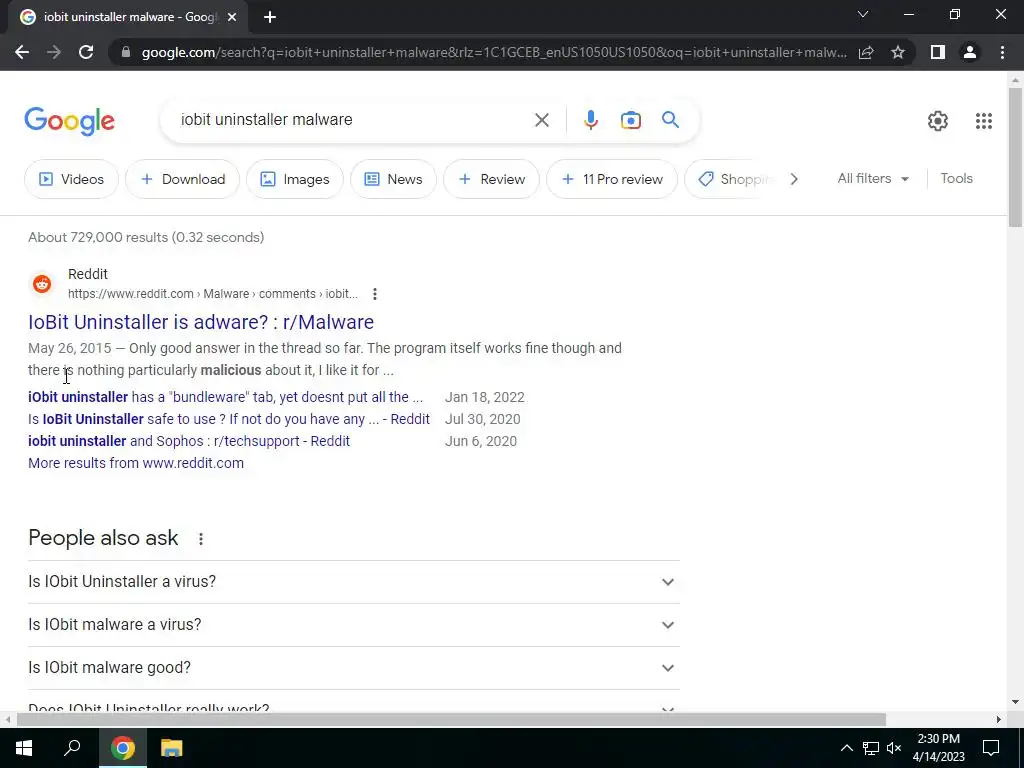Start voice search with microphone icon
Viewport: 1024px width, 768px height.
click(590, 120)
